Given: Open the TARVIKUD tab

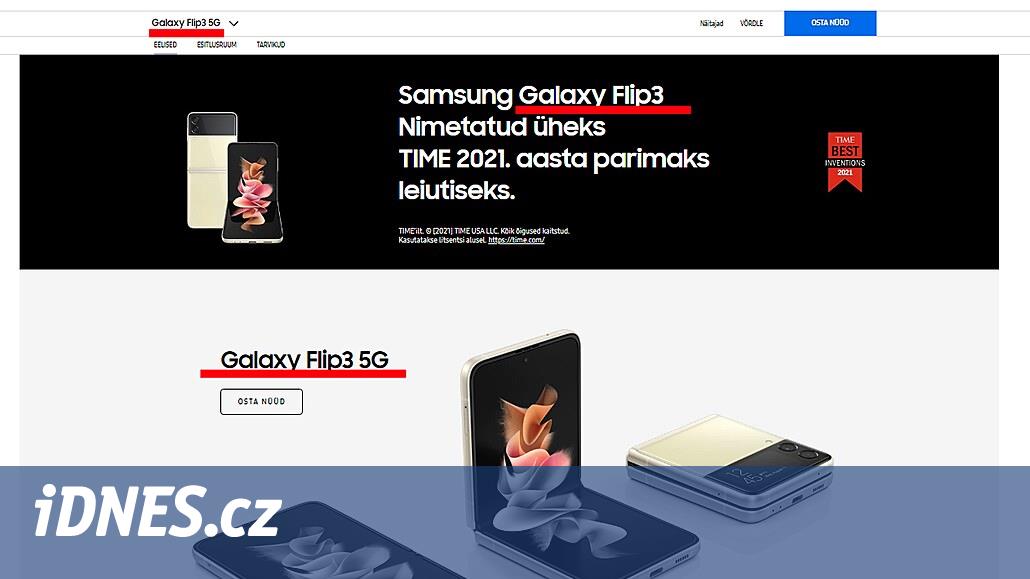Looking at the screenshot, I should (271, 45).
